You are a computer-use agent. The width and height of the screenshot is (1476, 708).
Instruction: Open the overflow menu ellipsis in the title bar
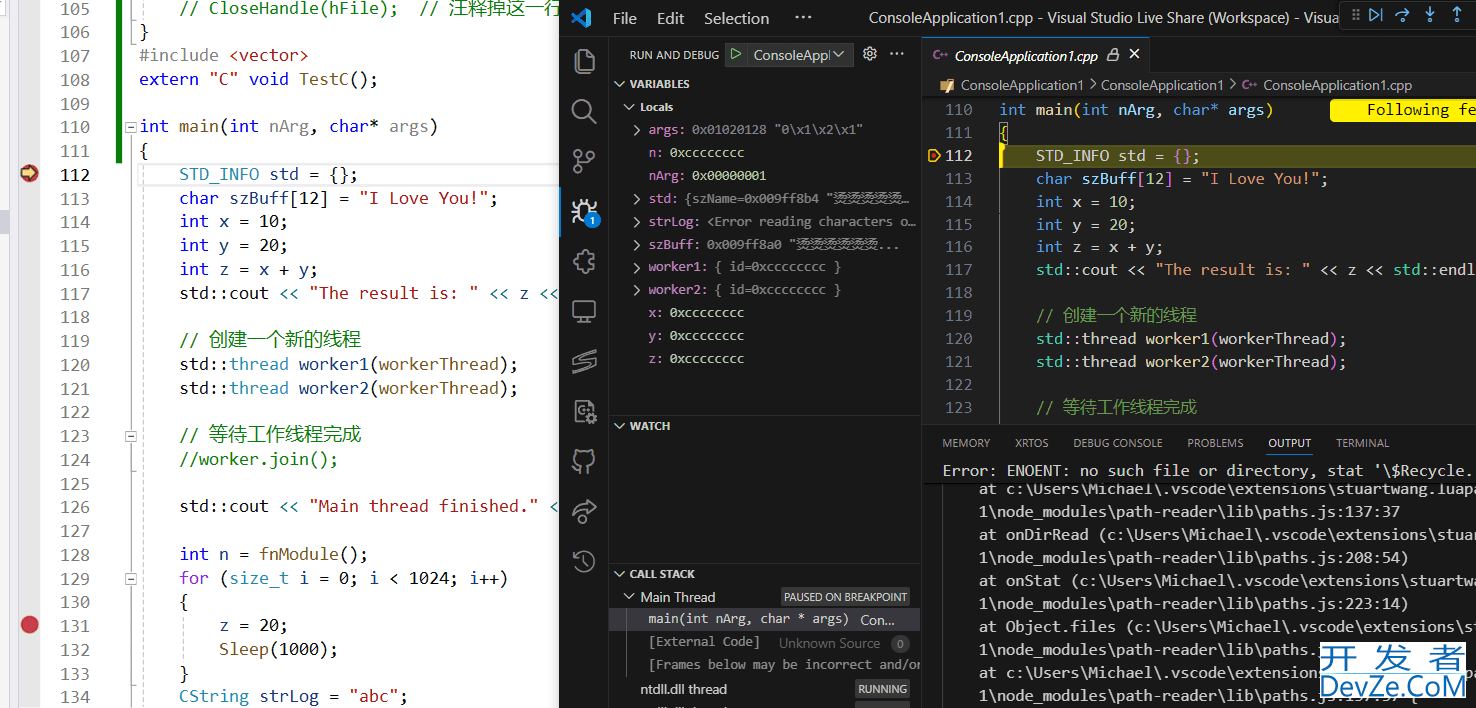click(x=803, y=18)
